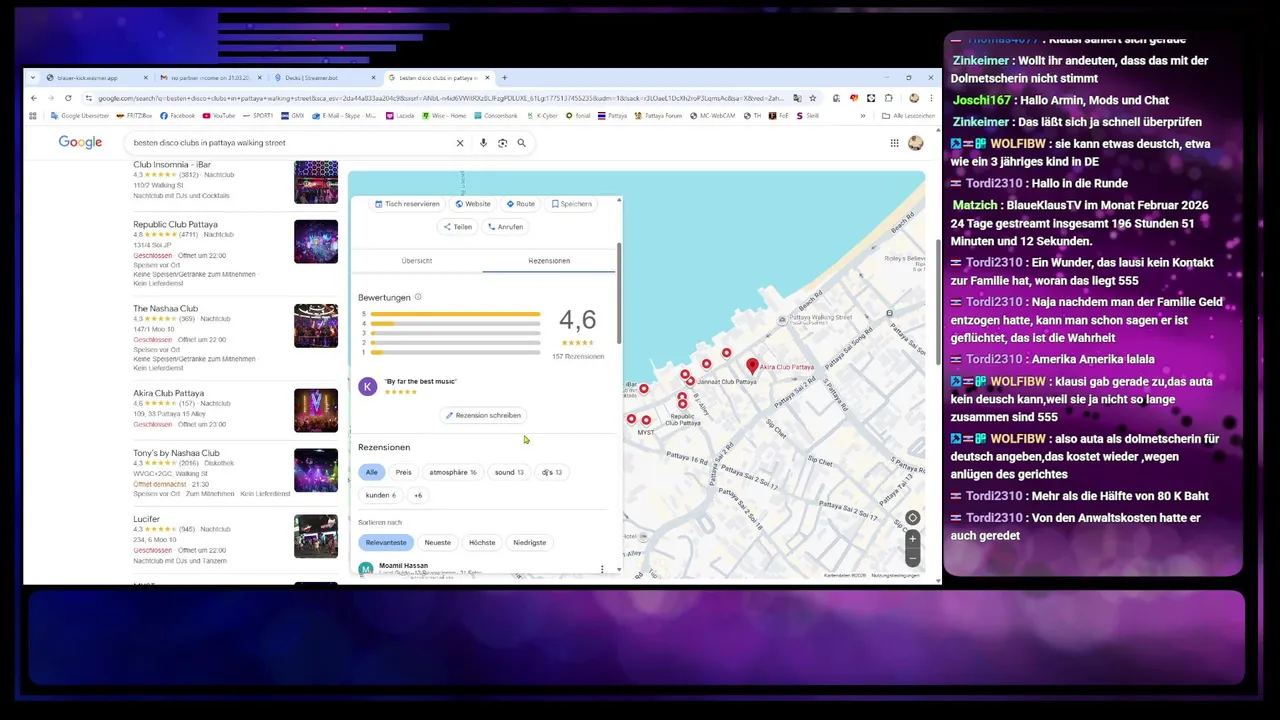The height and width of the screenshot is (720, 1280).
Task: Click Tisch reservieren button
Action: [x=407, y=204]
